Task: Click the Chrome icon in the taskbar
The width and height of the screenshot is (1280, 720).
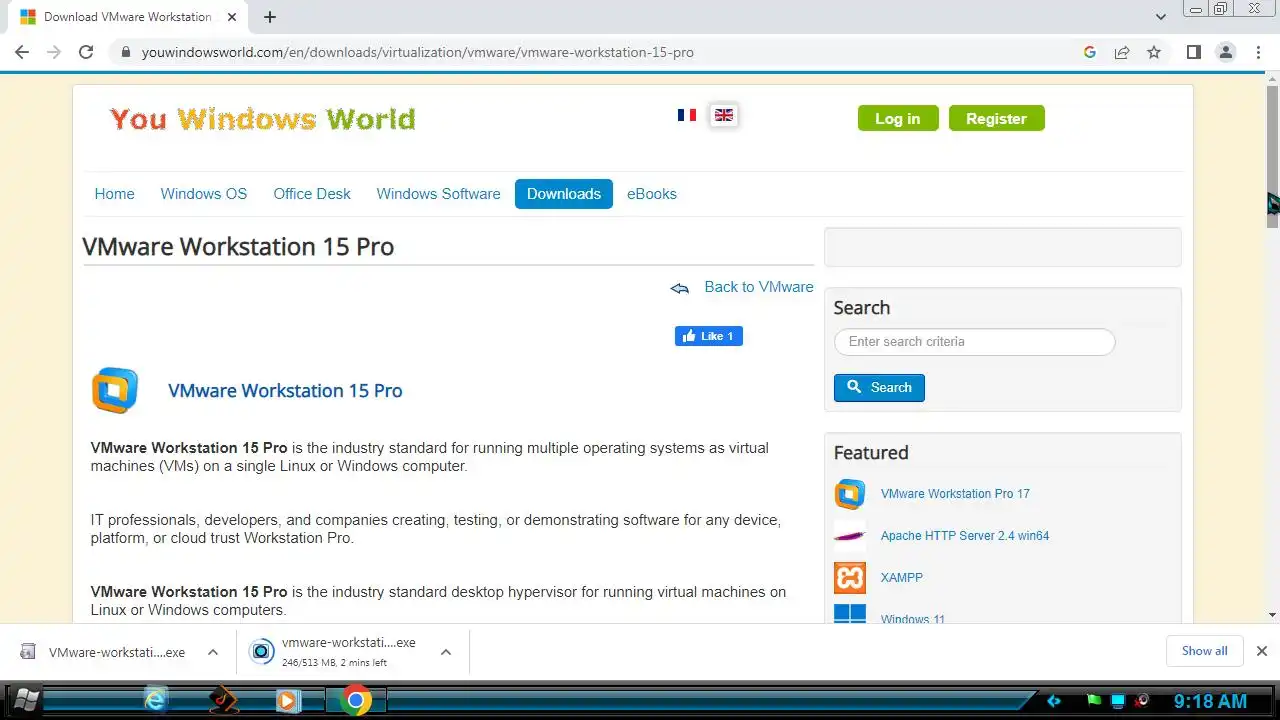Action: coord(355,700)
